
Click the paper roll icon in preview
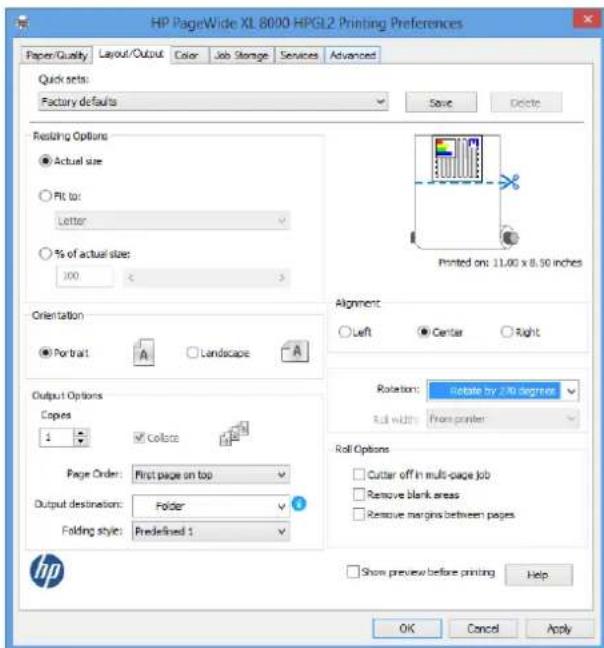click(510, 237)
